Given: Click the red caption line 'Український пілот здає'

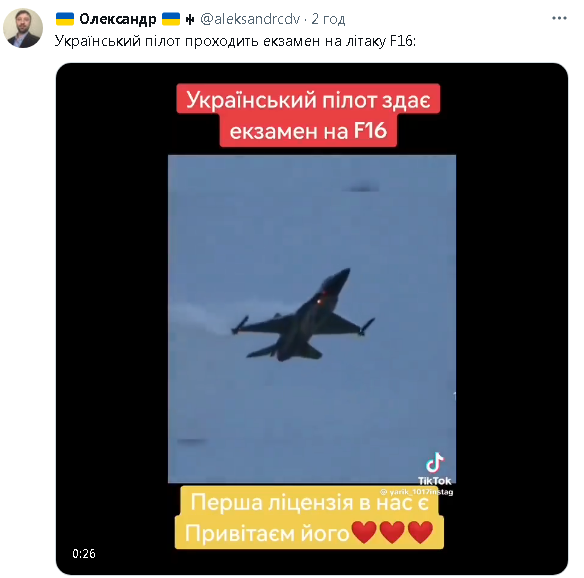Looking at the screenshot, I should [x=308, y=99].
